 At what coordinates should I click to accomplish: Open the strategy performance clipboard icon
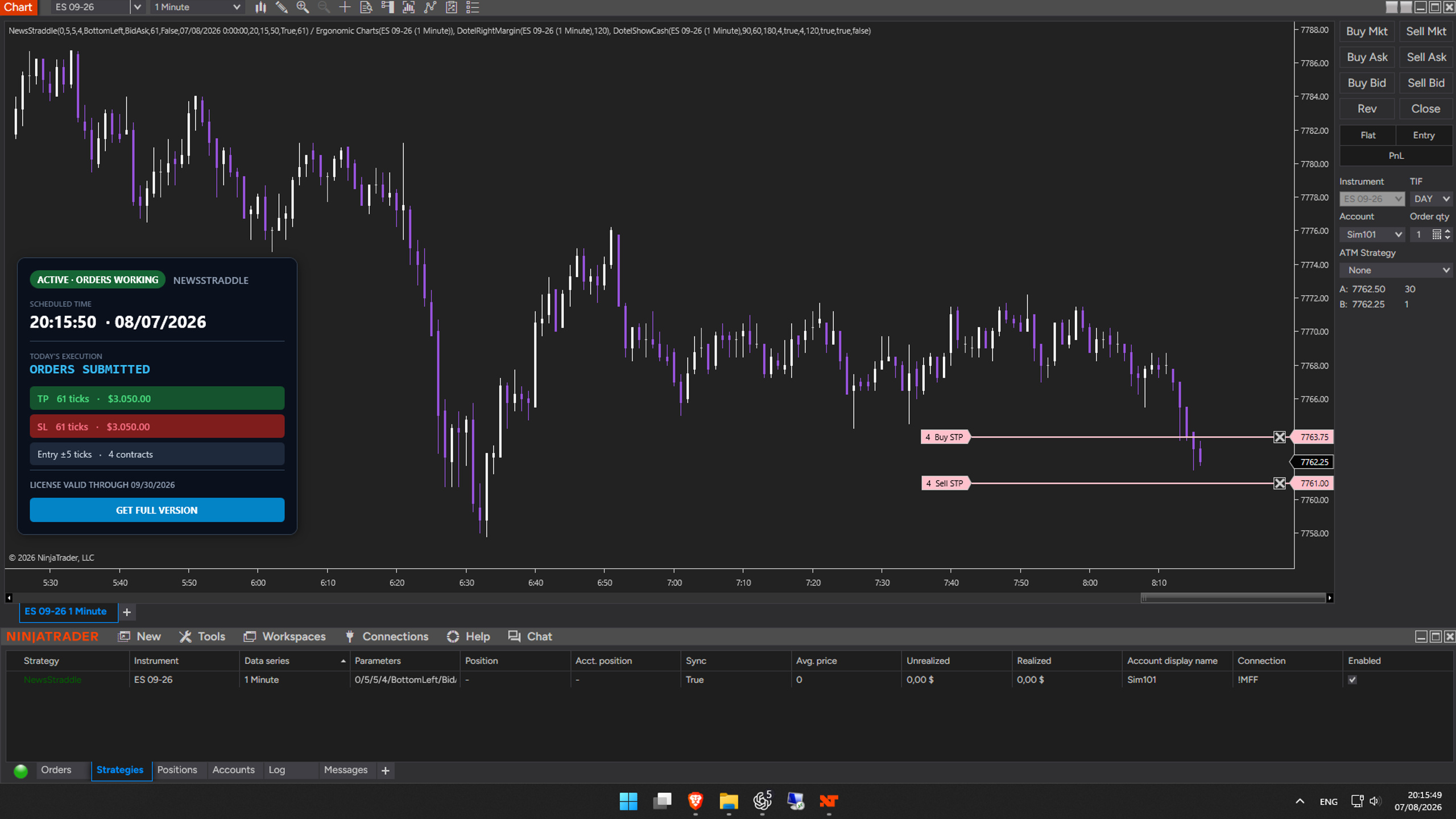tap(452, 7)
